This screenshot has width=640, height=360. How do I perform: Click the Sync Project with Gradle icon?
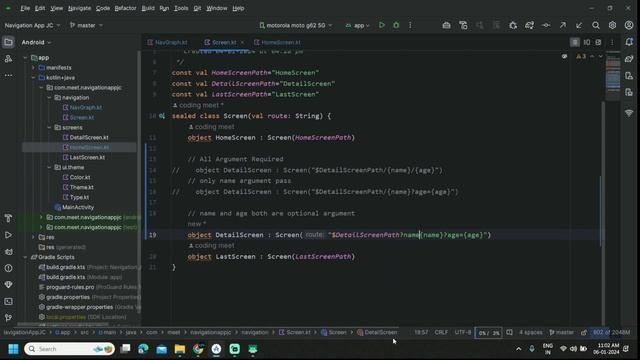point(529,25)
